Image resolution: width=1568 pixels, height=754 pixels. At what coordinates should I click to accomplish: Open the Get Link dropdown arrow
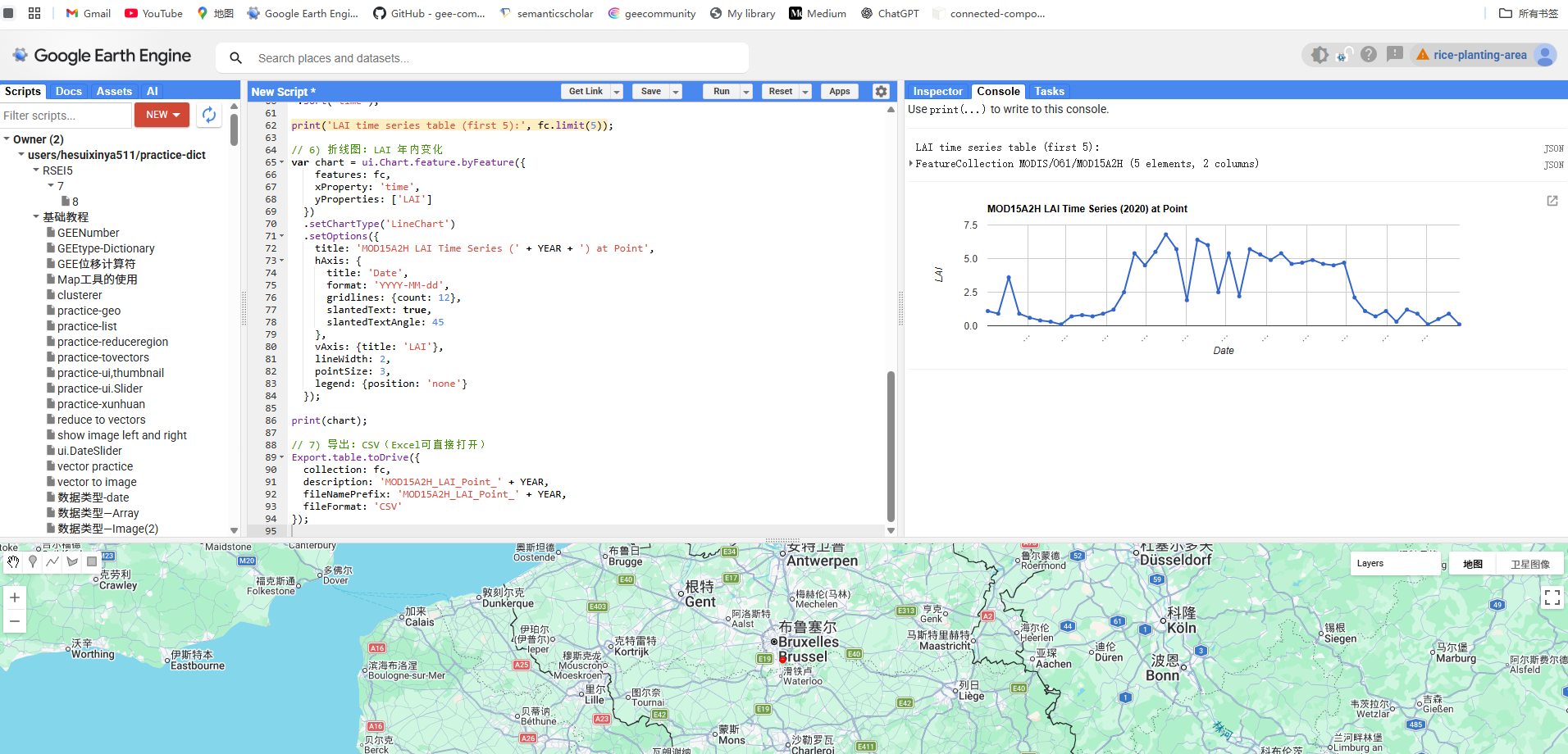pos(617,92)
